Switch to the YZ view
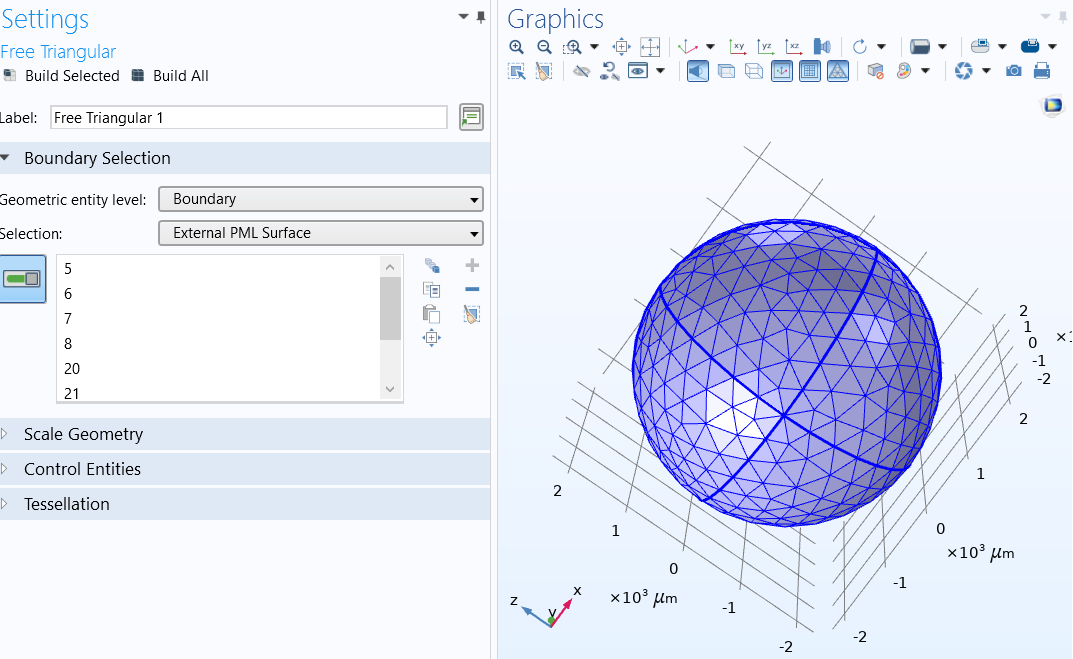1074x659 pixels. pos(766,47)
